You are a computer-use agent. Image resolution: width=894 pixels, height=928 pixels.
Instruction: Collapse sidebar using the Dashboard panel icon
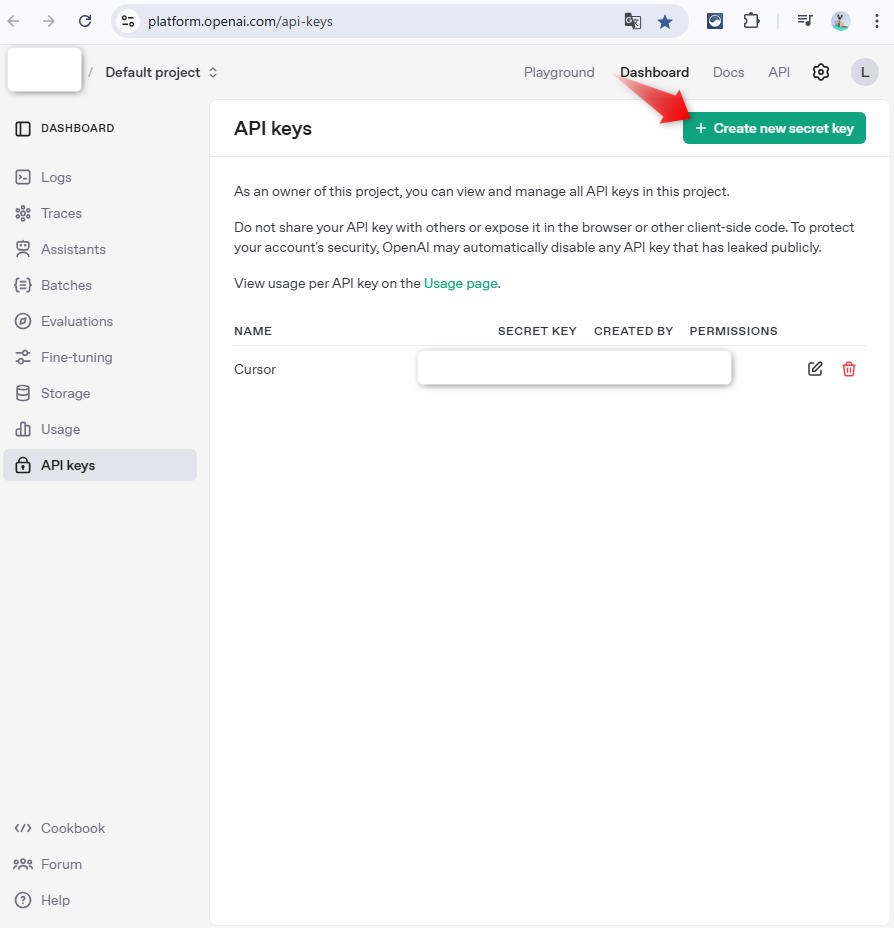[x=23, y=128]
